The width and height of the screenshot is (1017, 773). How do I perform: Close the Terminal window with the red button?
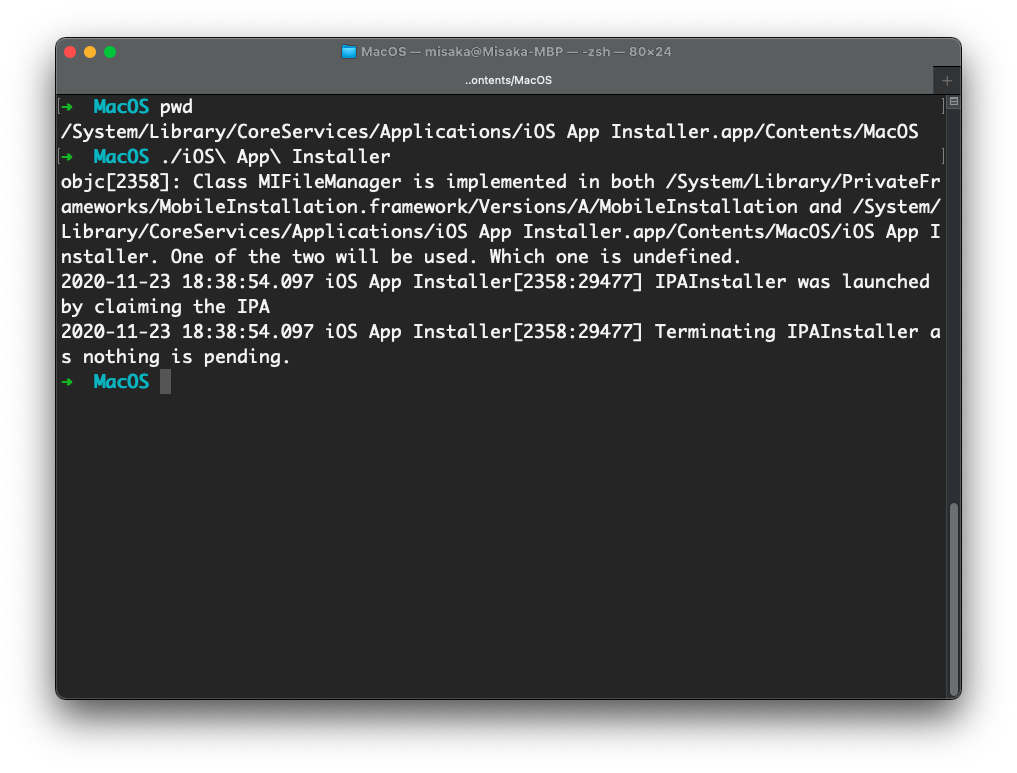(x=70, y=52)
